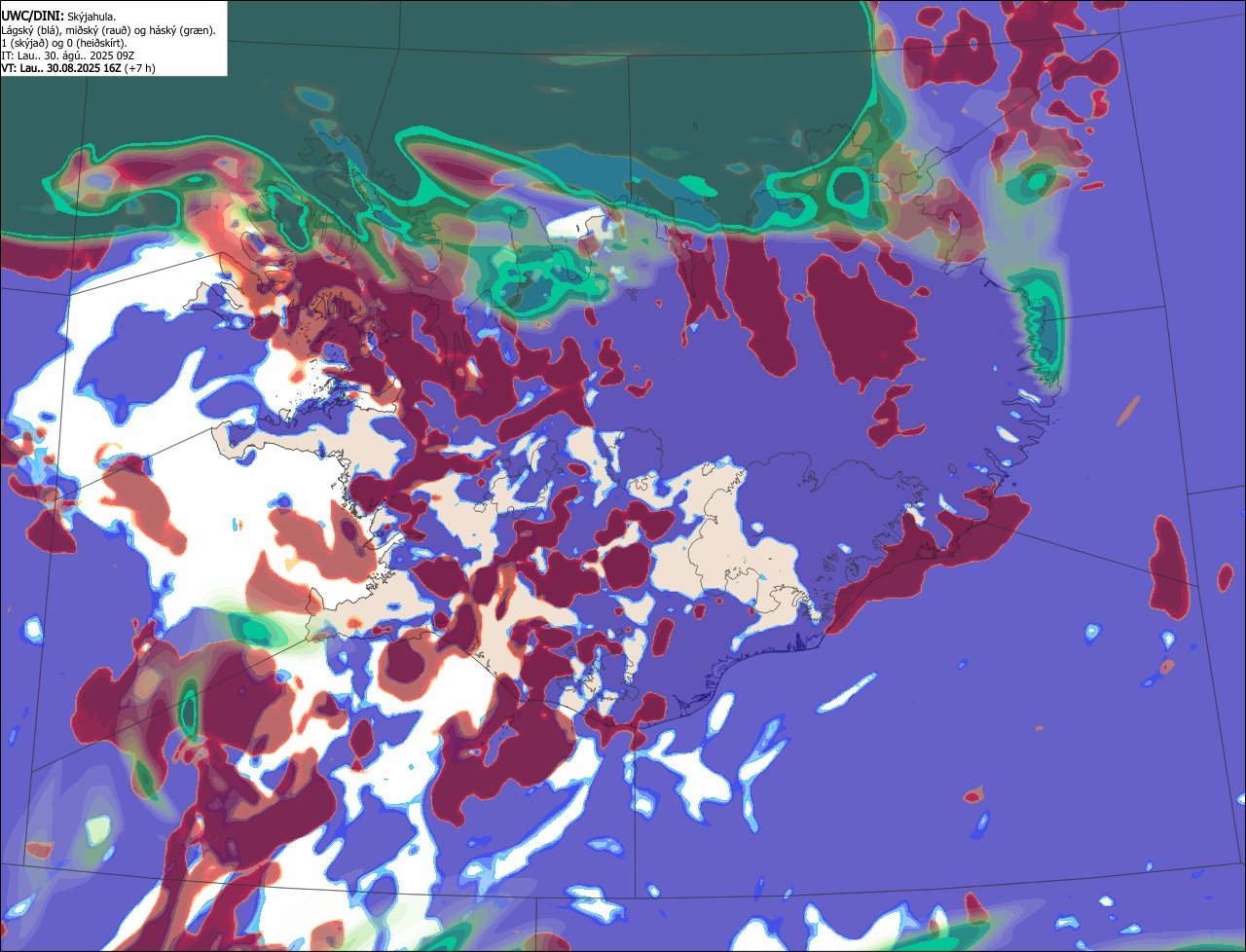Click the 'háský (græn).' legend text
The height and width of the screenshot is (952, 1246).
(182, 31)
